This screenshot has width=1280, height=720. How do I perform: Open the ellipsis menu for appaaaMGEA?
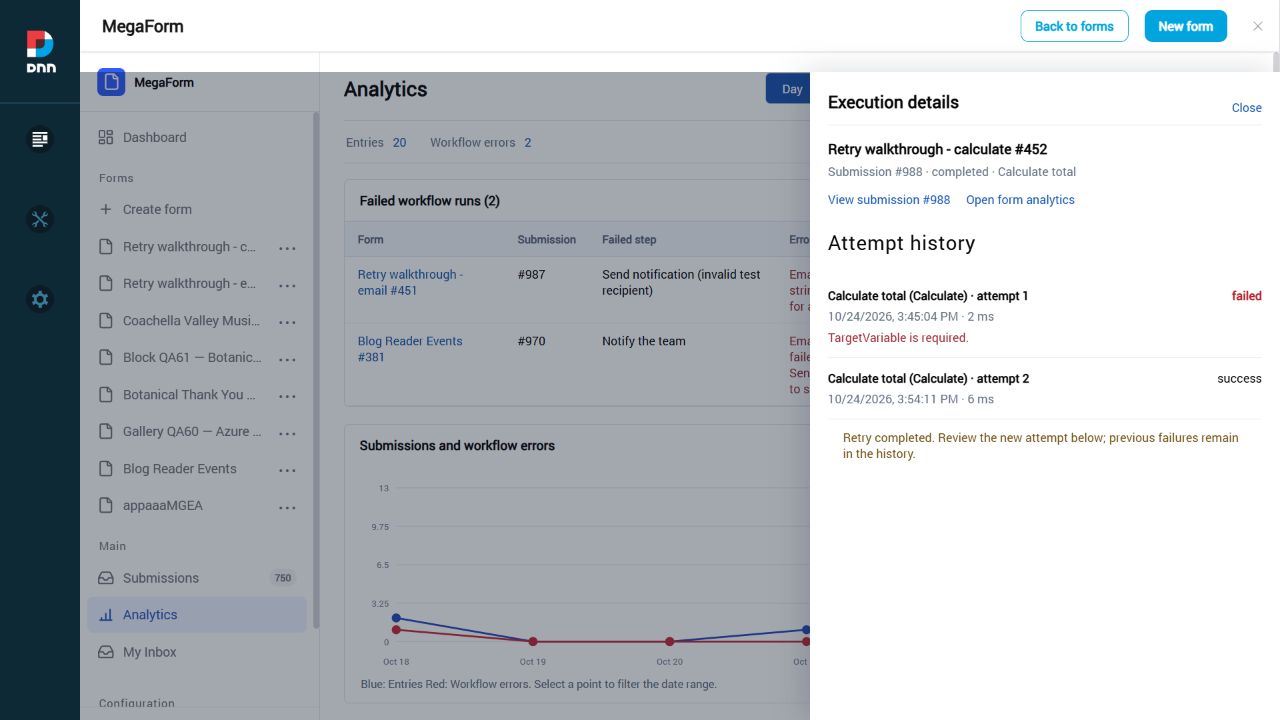click(287, 507)
